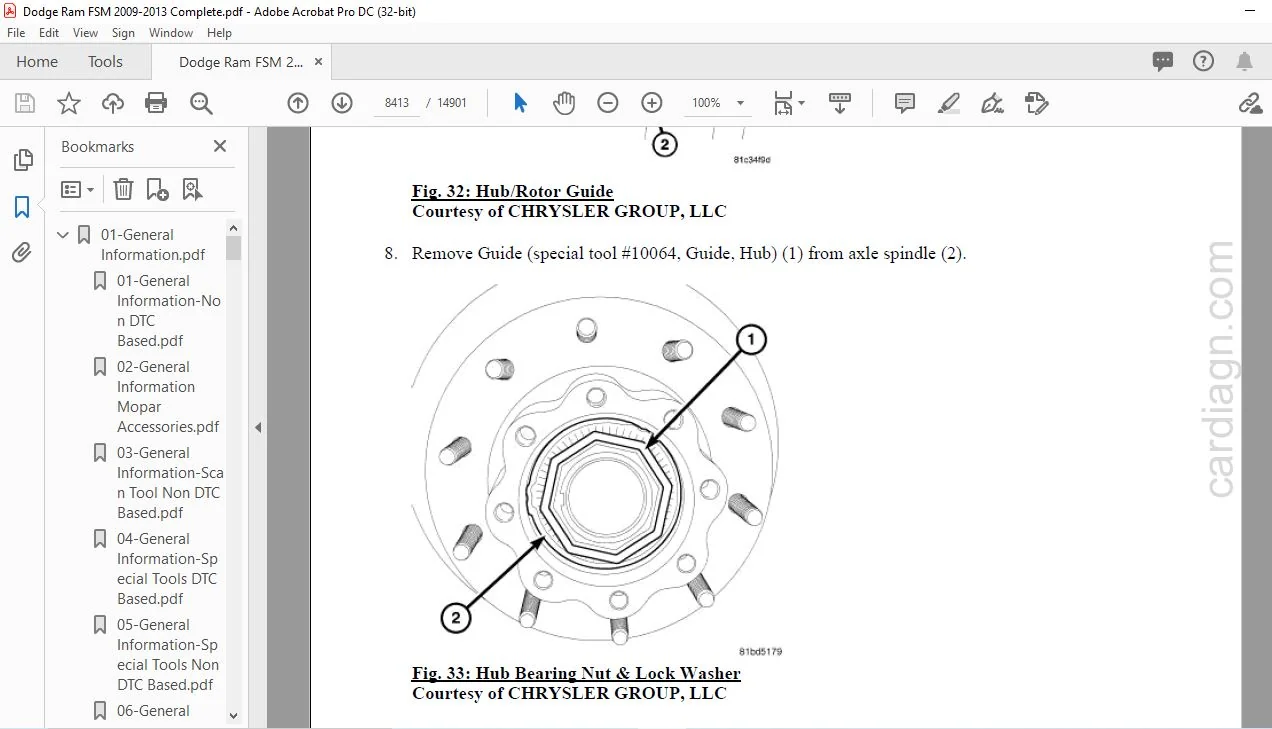Screen dimensions: 1272x729
Task: Click the Fig. 33 Hub Bearing Nut caption
Action: [576, 673]
